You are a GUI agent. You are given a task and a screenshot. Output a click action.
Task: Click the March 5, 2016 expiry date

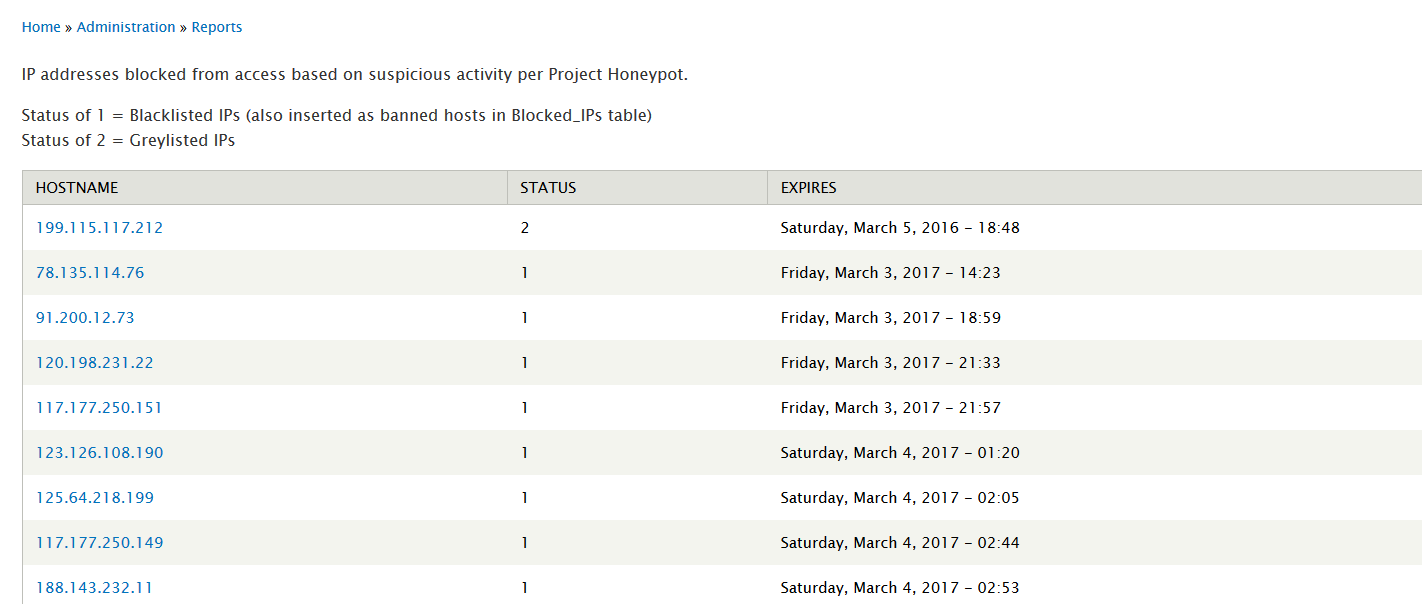pyautogui.click(x=900, y=228)
